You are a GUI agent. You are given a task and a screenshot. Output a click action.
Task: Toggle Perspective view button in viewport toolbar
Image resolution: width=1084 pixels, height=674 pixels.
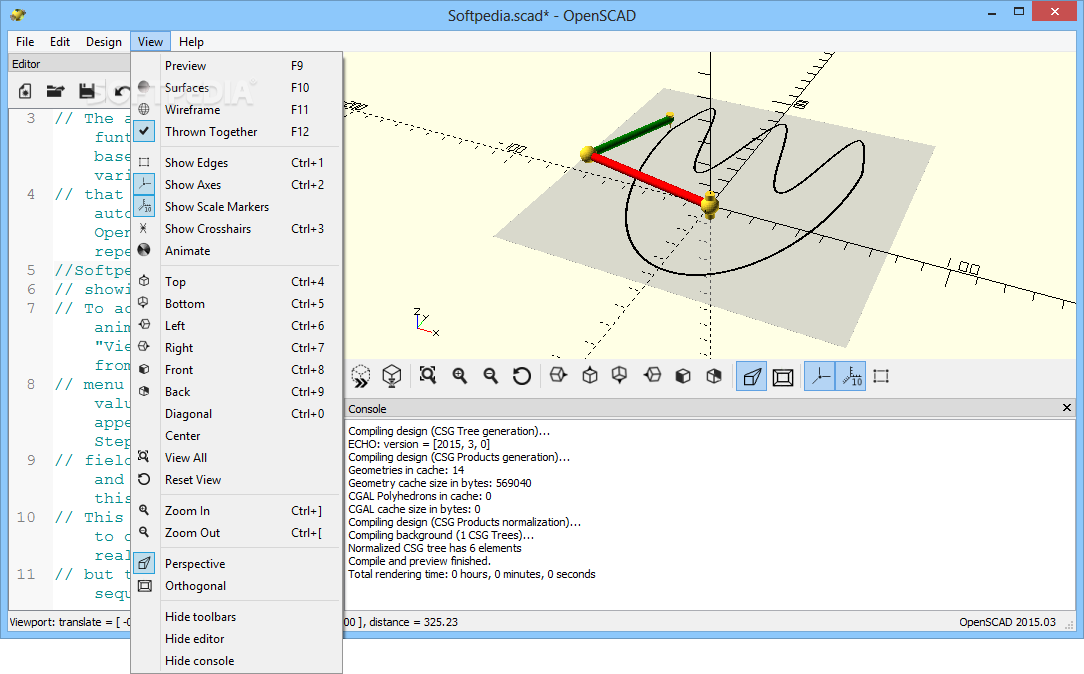point(751,377)
